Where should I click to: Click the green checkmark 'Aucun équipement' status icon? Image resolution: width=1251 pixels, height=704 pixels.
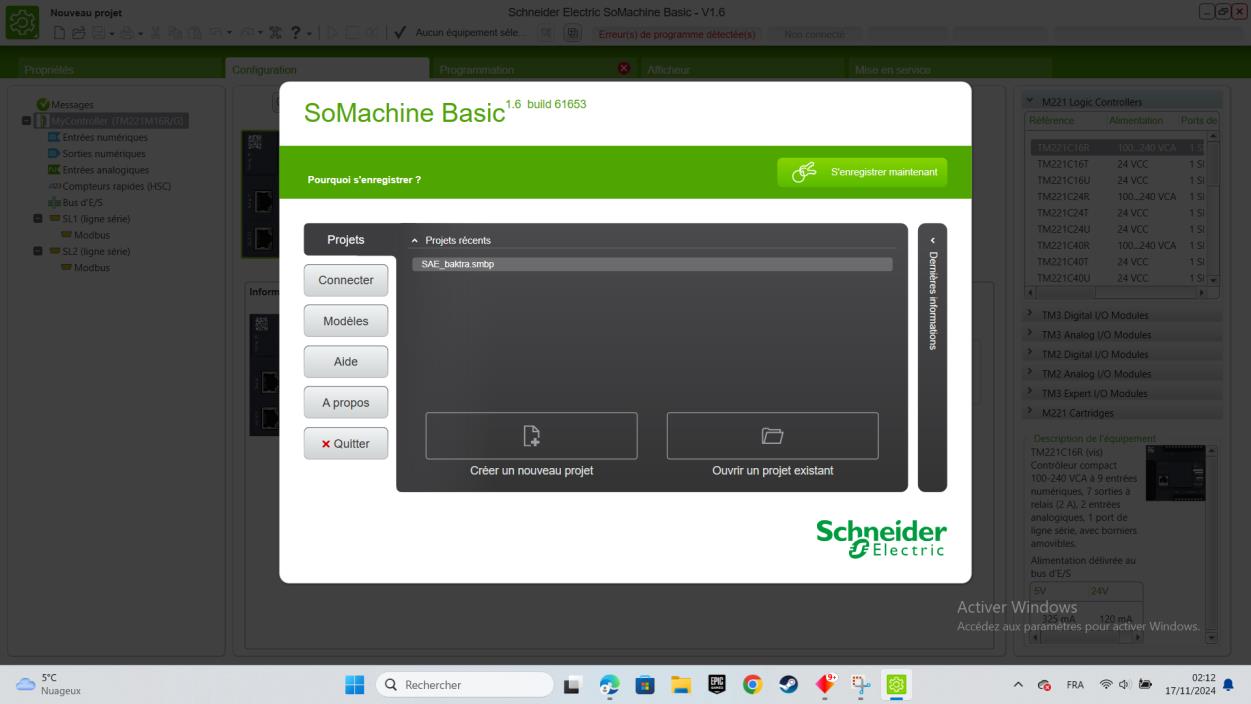coord(399,31)
